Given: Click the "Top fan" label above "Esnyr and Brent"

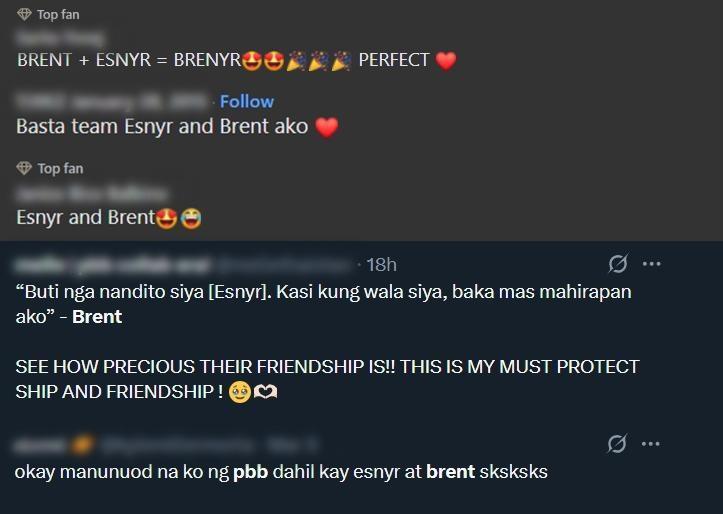Looking at the screenshot, I should (59, 168).
